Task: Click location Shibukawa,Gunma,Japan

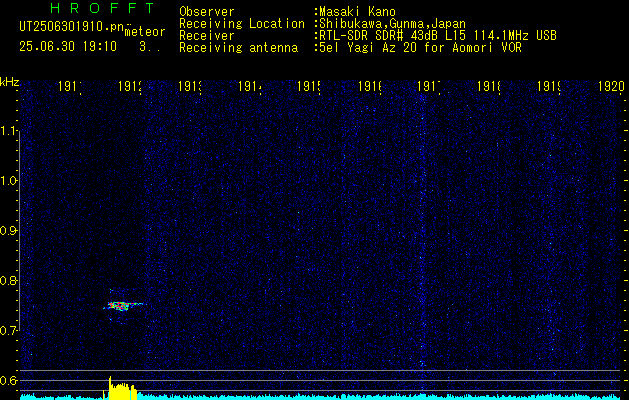Action: (391, 24)
